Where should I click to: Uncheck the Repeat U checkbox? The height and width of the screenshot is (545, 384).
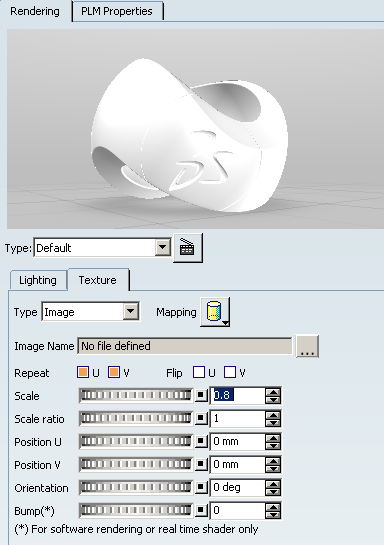(83, 372)
